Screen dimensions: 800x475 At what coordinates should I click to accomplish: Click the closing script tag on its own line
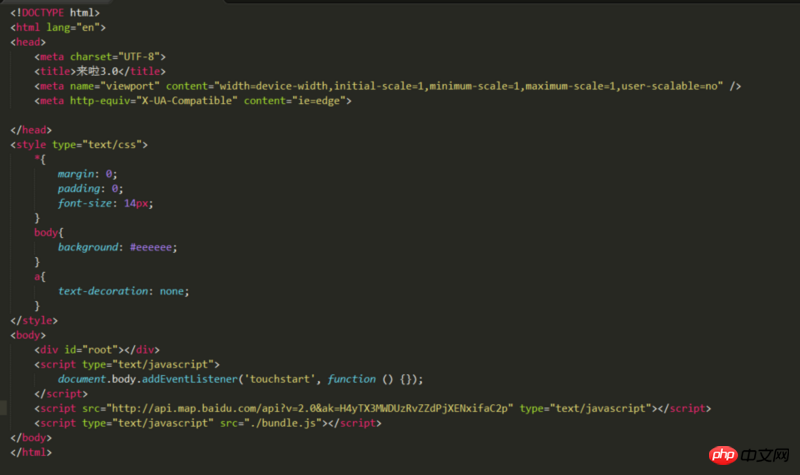click(x=61, y=394)
